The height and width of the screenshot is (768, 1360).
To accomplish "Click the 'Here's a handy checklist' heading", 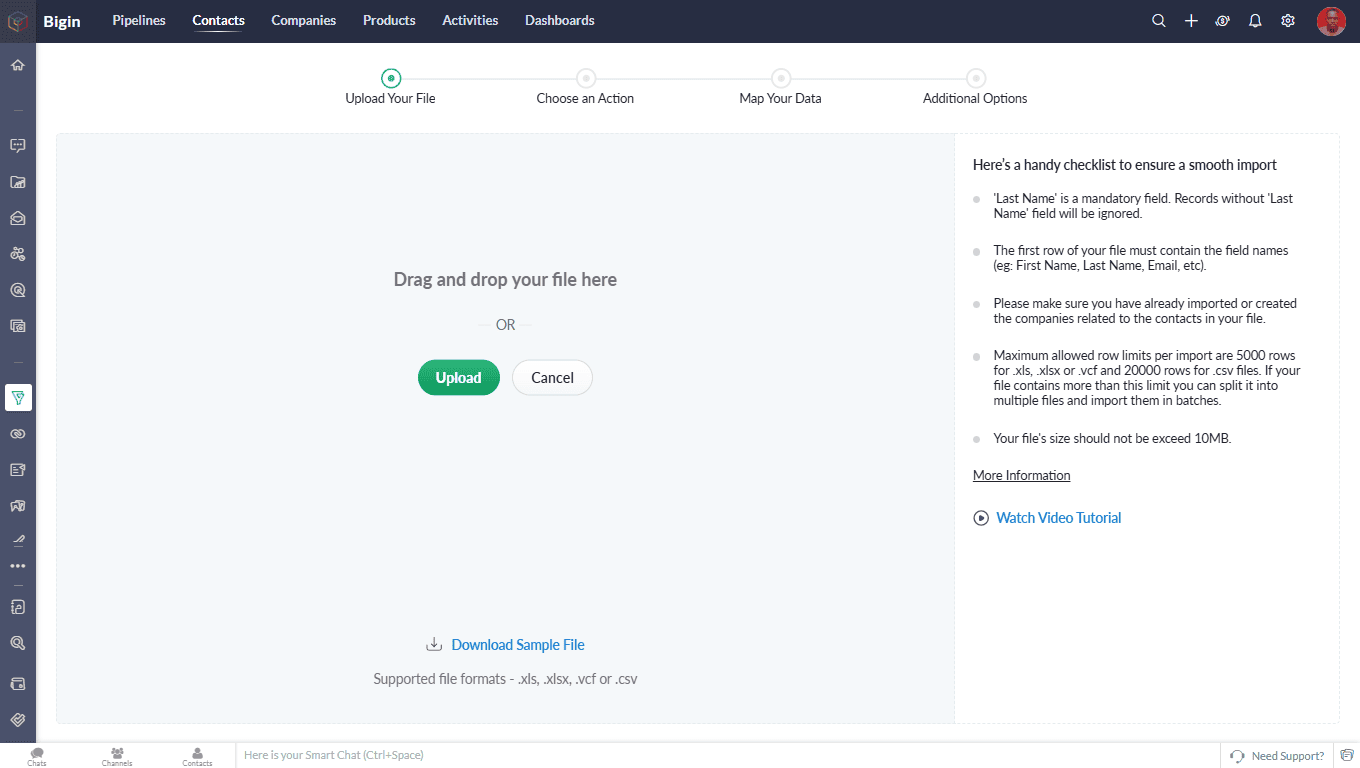I will pyautogui.click(x=1125, y=165).
